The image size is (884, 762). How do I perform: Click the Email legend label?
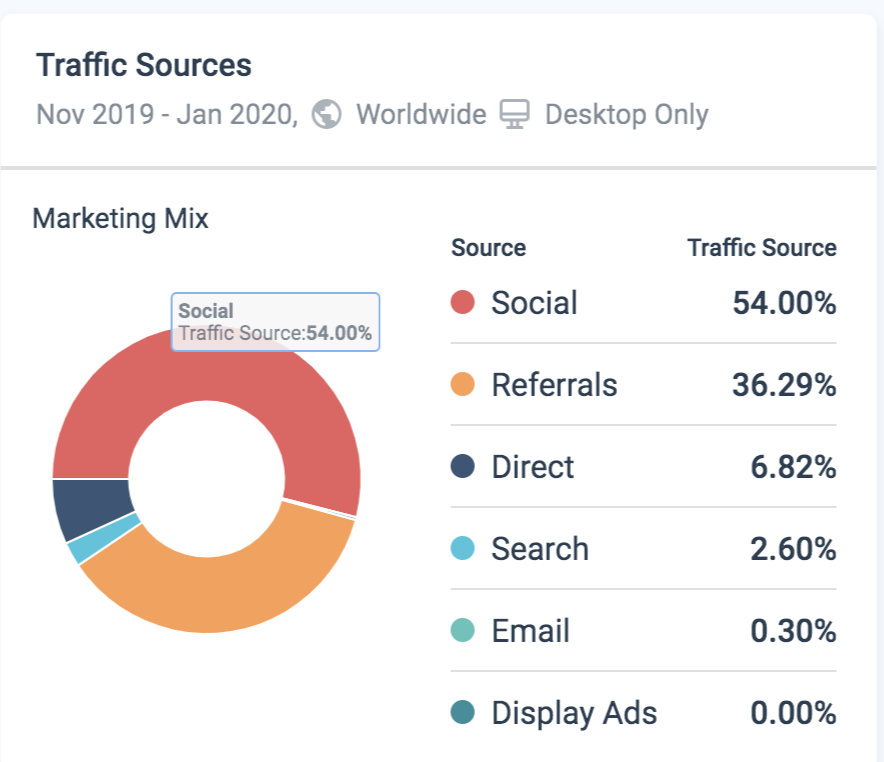pyautogui.click(x=530, y=631)
